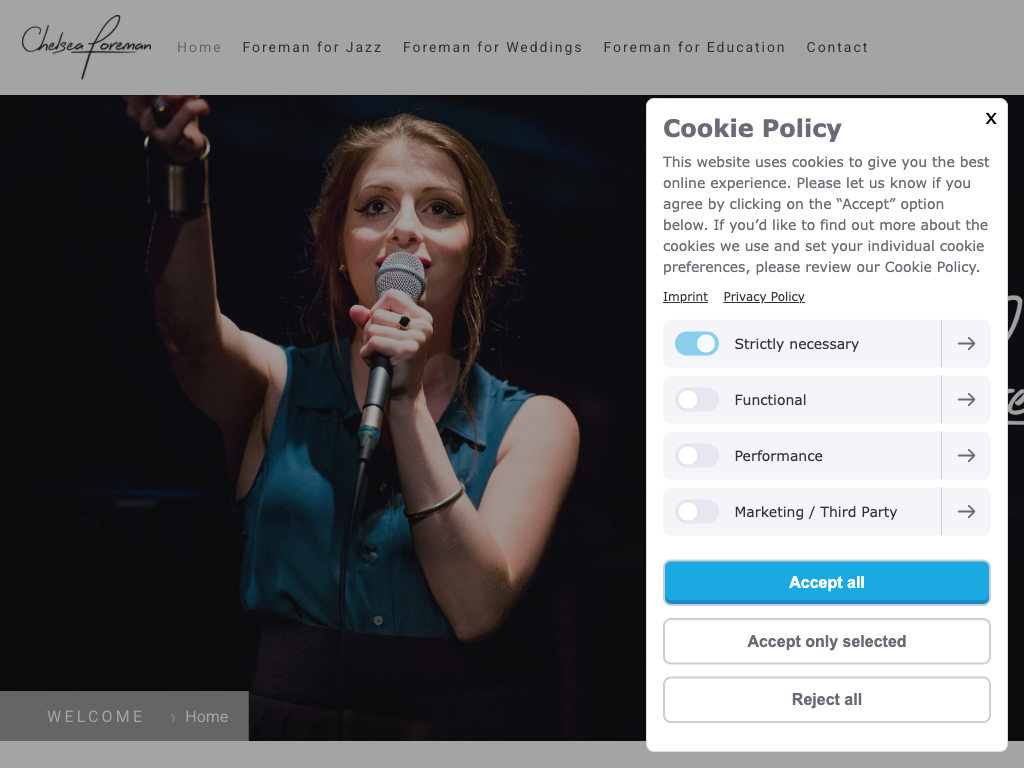Image resolution: width=1024 pixels, height=768 pixels.
Task: Click the Home breadcrumb link
Action: (x=206, y=717)
